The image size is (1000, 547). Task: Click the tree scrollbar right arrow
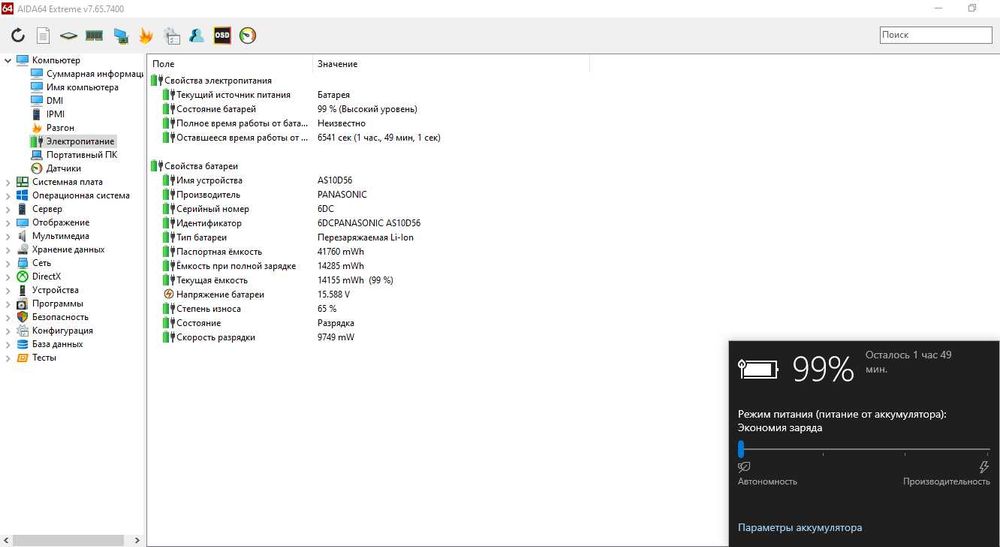tap(136, 540)
